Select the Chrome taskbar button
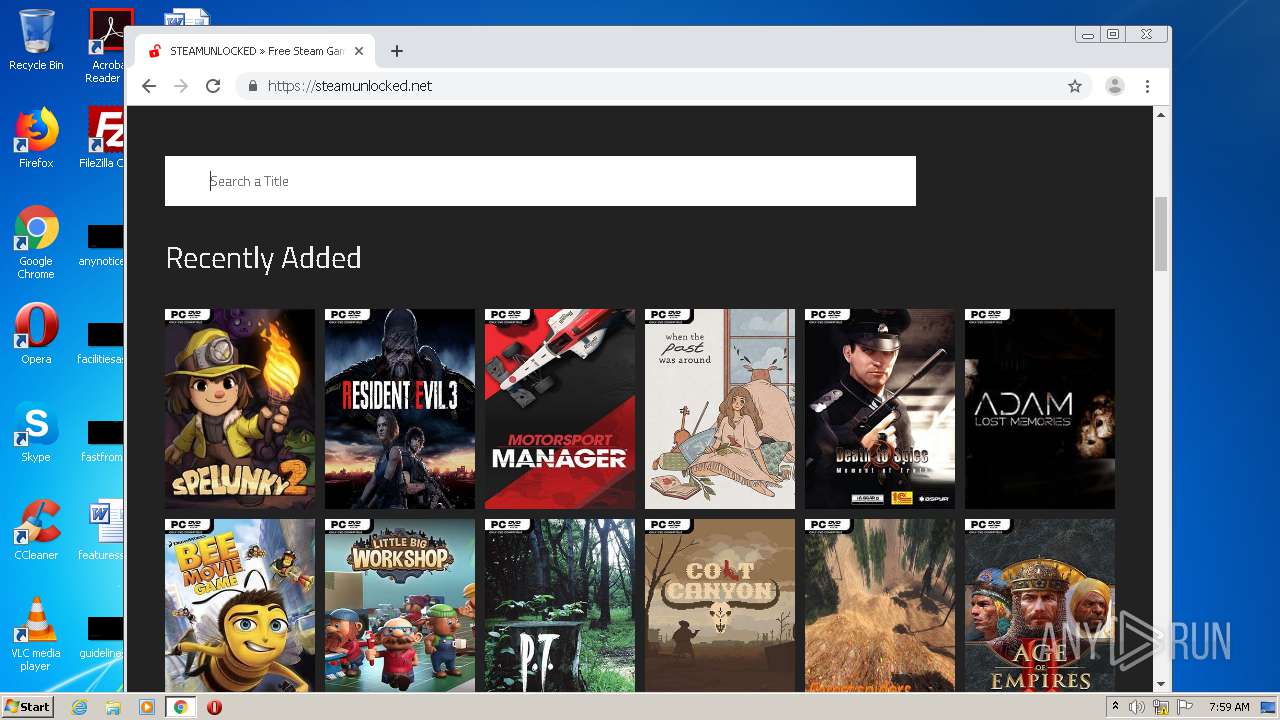This screenshot has height=720, width=1280. (x=181, y=707)
